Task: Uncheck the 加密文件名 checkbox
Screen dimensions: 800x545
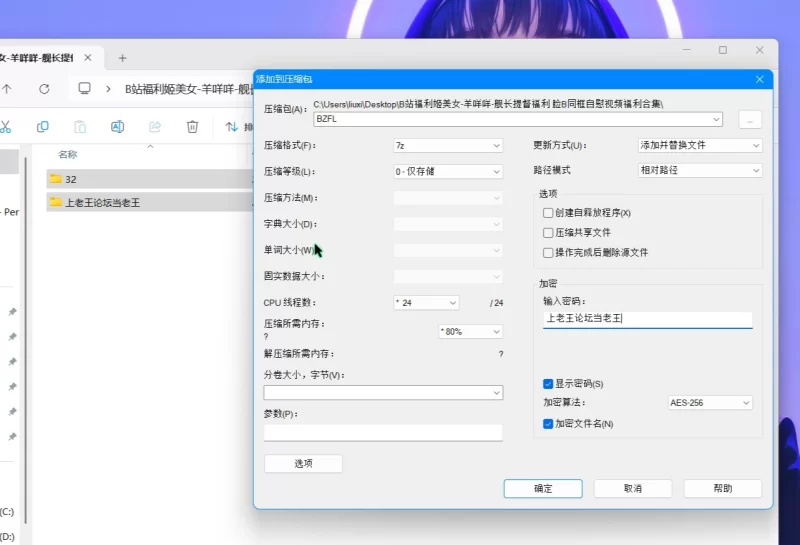Action: pos(548,424)
